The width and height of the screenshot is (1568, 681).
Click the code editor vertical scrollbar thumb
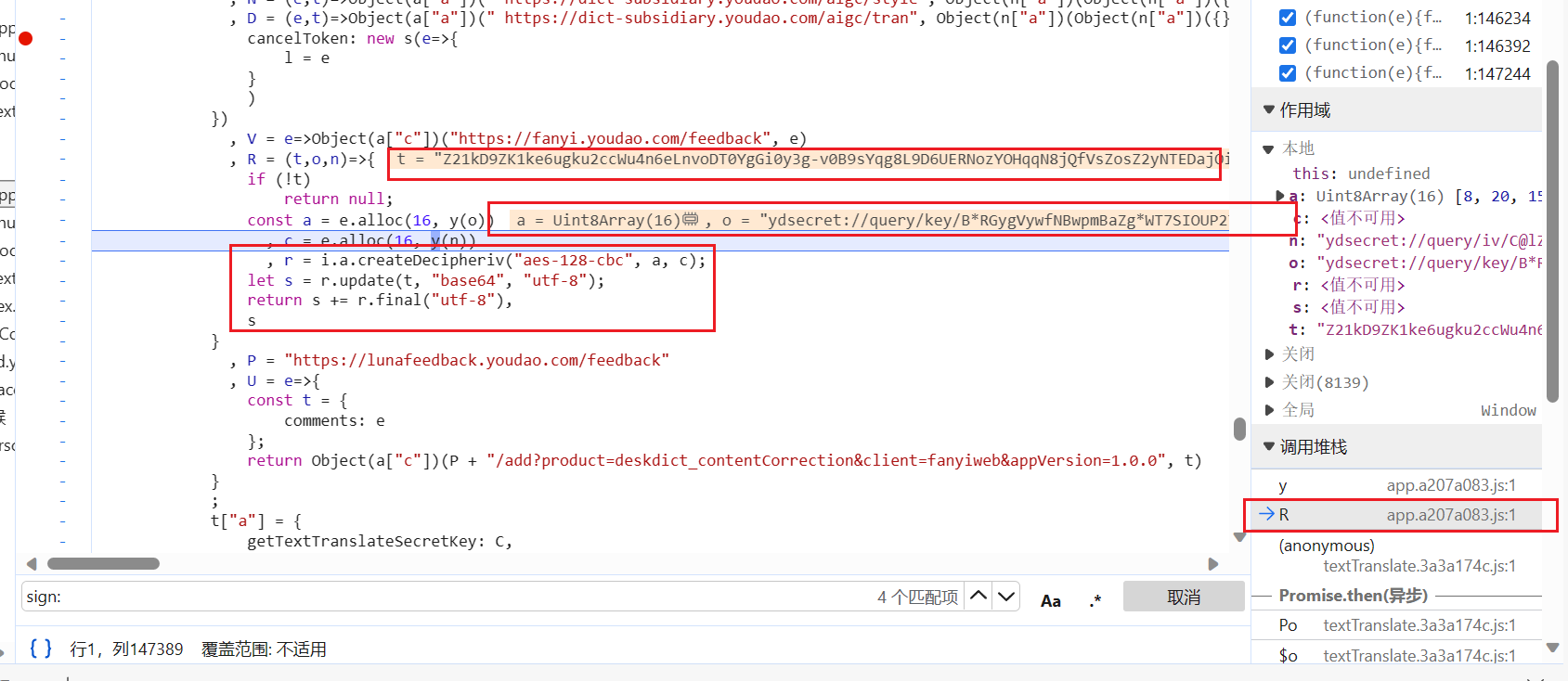click(x=1239, y=429)
